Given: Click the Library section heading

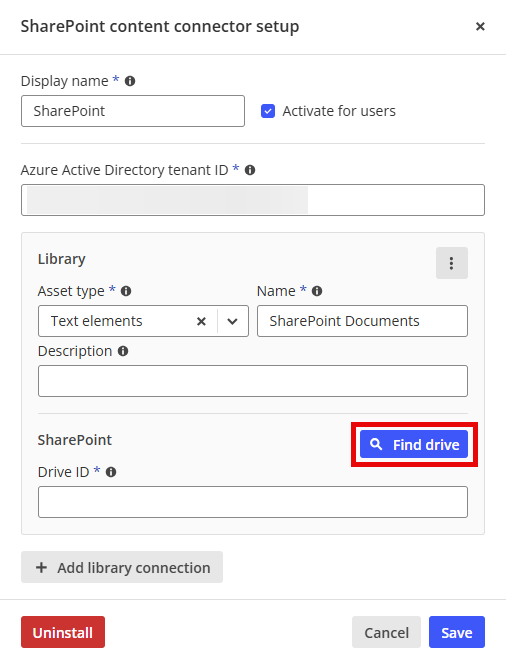Looking at the screenshot, I should [x=62, y=259].
